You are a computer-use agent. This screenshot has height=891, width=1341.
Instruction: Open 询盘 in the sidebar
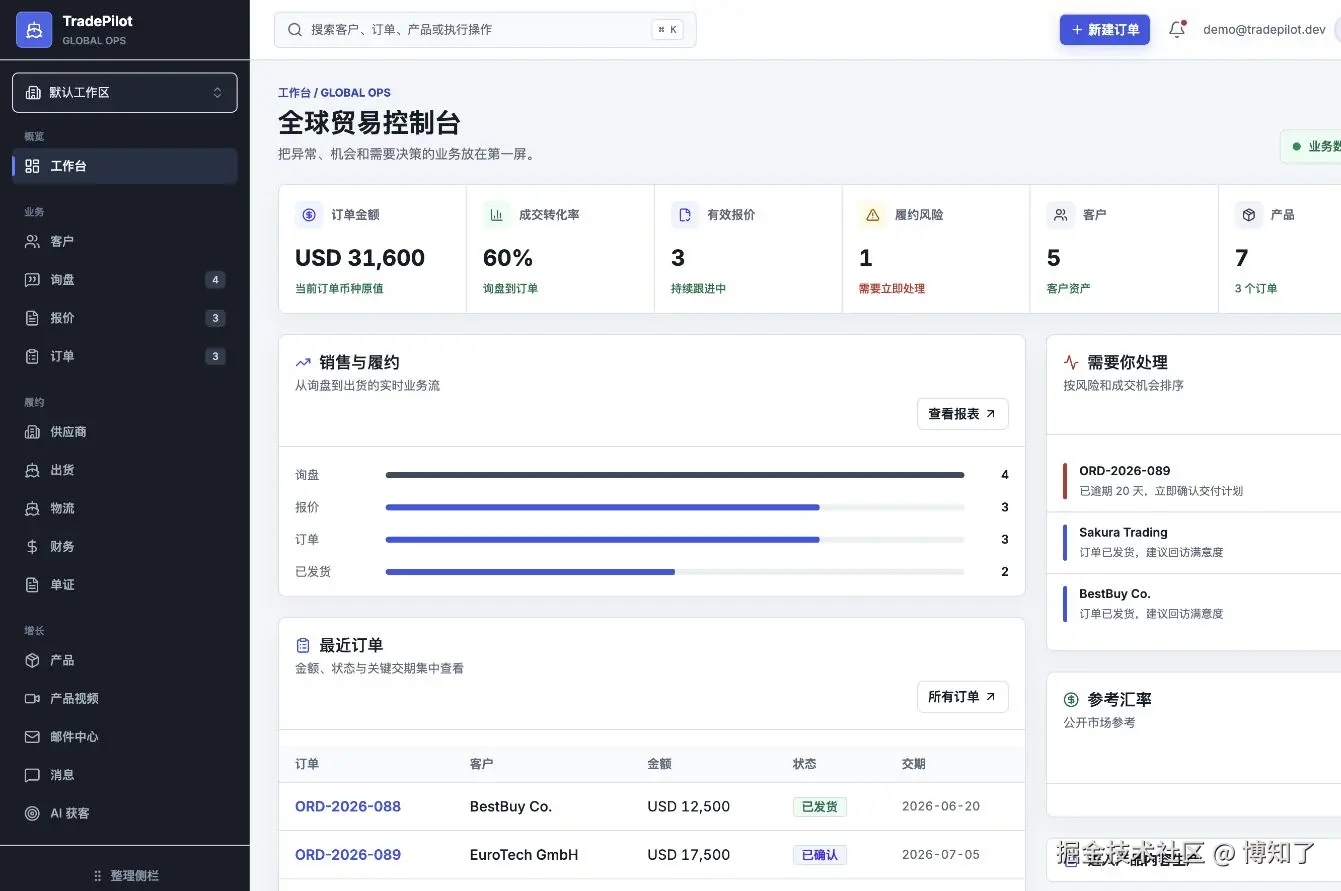pos(125,280)
